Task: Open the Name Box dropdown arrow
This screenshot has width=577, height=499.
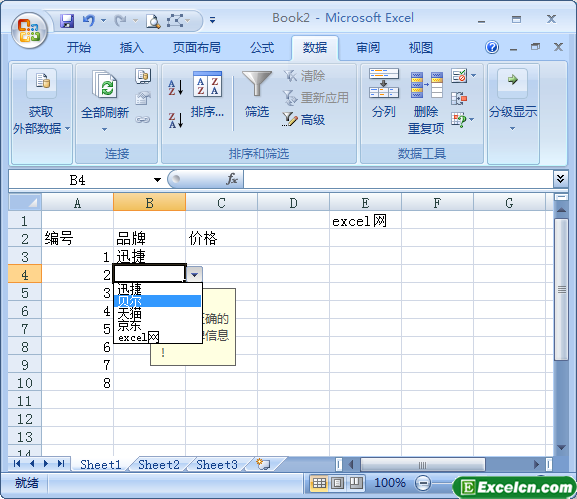Action: [x=157, y=180]
